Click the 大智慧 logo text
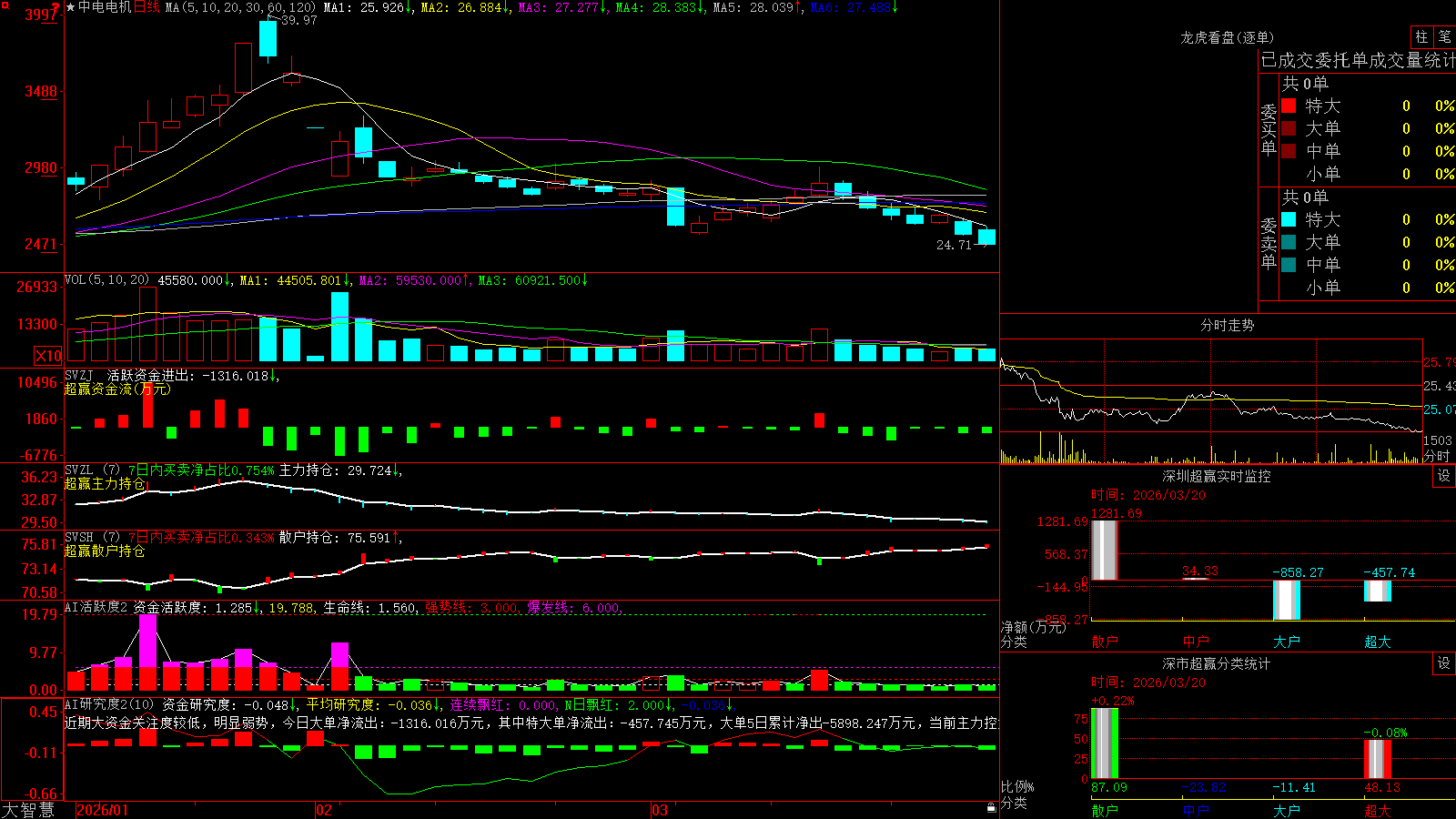1456x819 pixels. [28, 810]
